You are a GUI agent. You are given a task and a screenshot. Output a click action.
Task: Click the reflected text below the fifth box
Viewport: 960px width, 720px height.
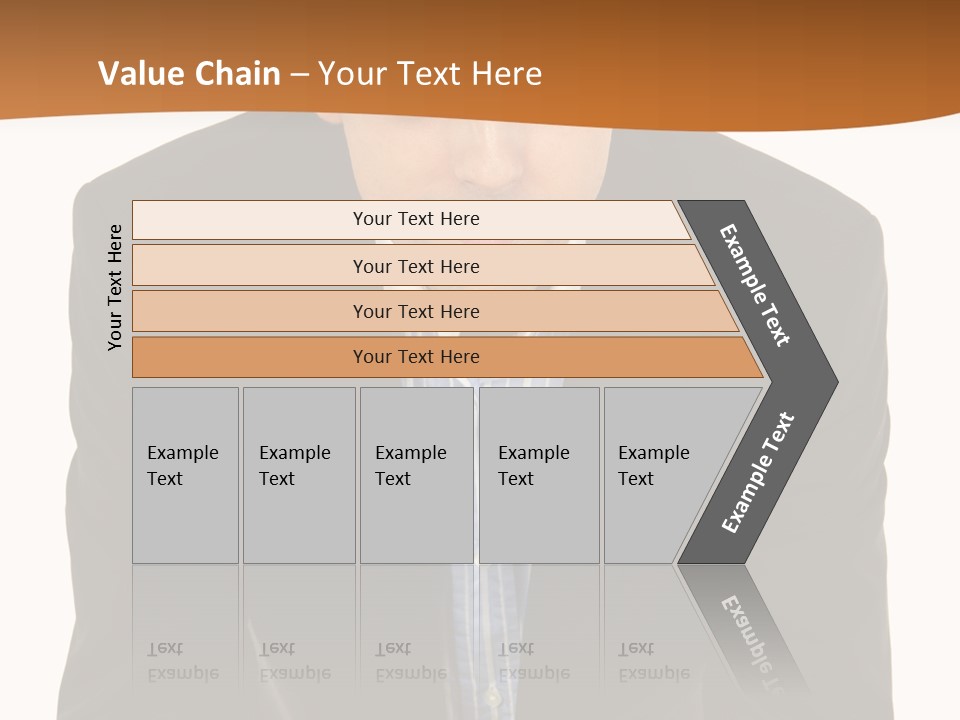pos(653,661)
